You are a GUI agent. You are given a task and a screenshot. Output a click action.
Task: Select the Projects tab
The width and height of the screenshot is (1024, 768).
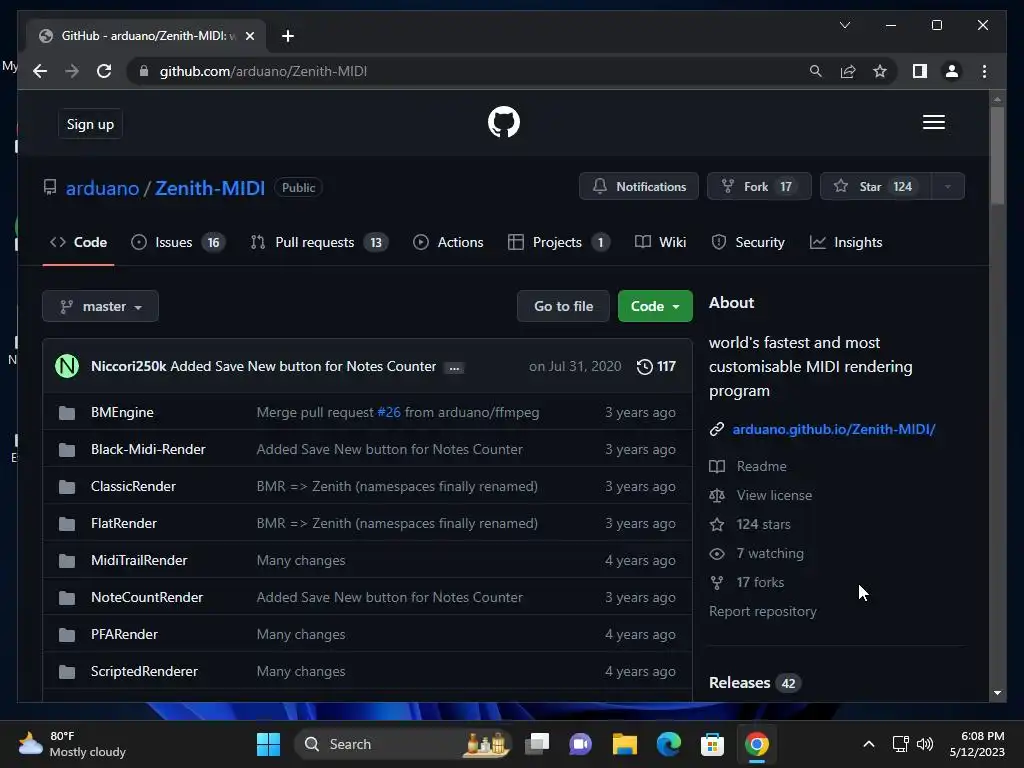558,242
